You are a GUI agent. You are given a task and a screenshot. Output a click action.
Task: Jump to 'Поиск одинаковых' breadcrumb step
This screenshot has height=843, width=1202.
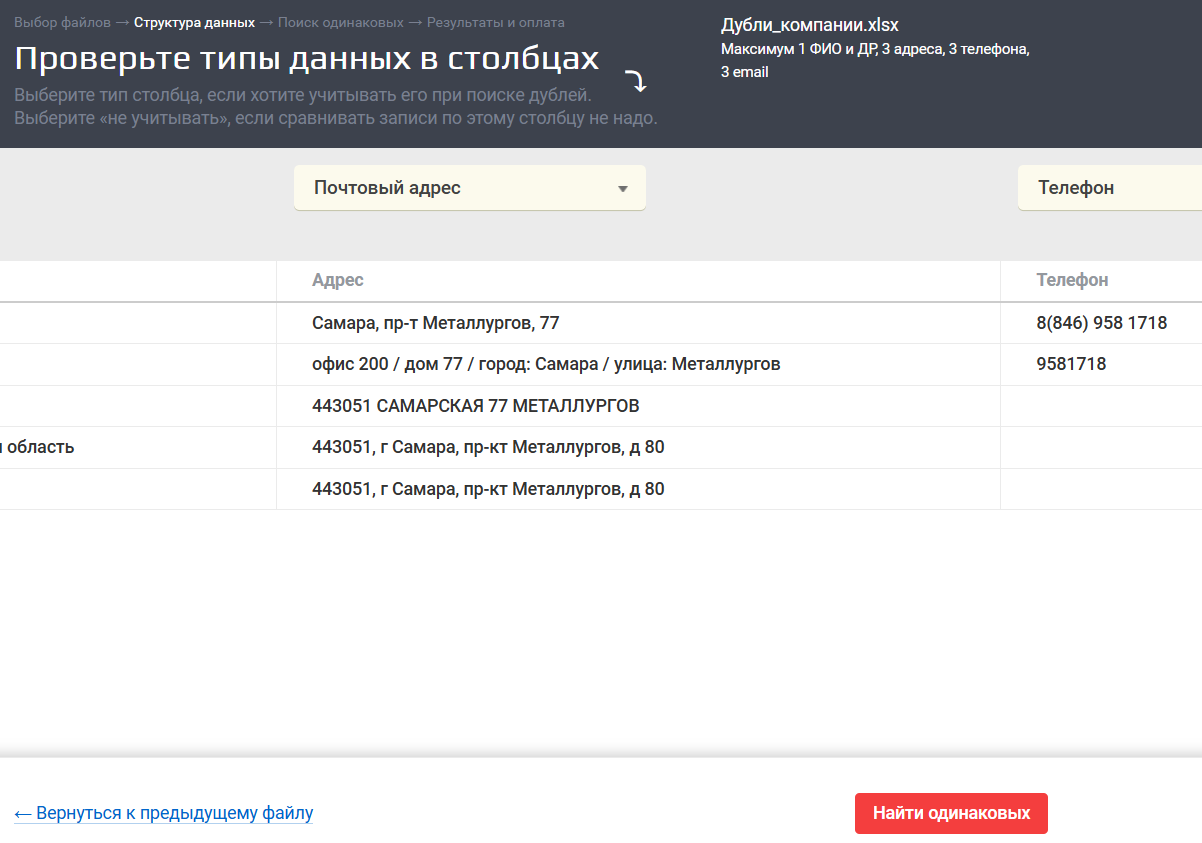pyautogui.click(x=341, y=22)
